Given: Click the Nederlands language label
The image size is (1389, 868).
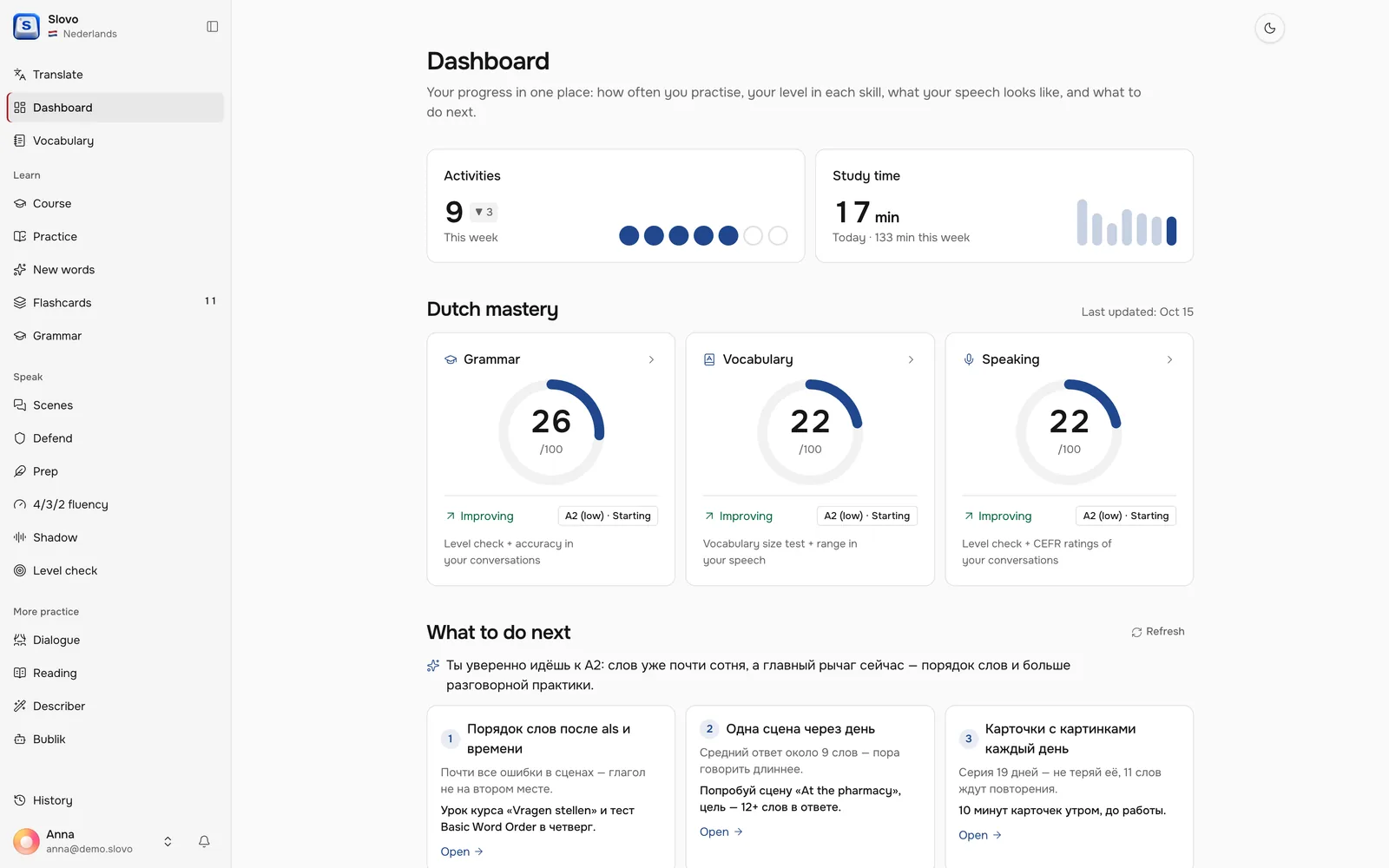Looking at the screenshot, I should pos(89,34).
